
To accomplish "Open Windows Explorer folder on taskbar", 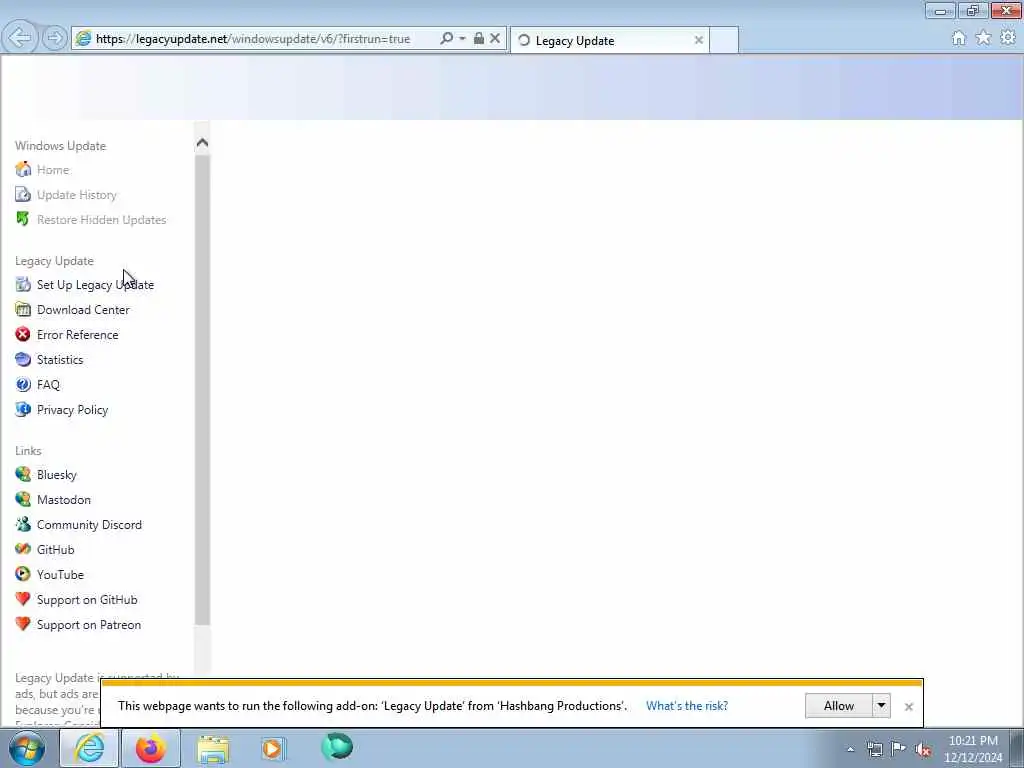I will 213,748.
